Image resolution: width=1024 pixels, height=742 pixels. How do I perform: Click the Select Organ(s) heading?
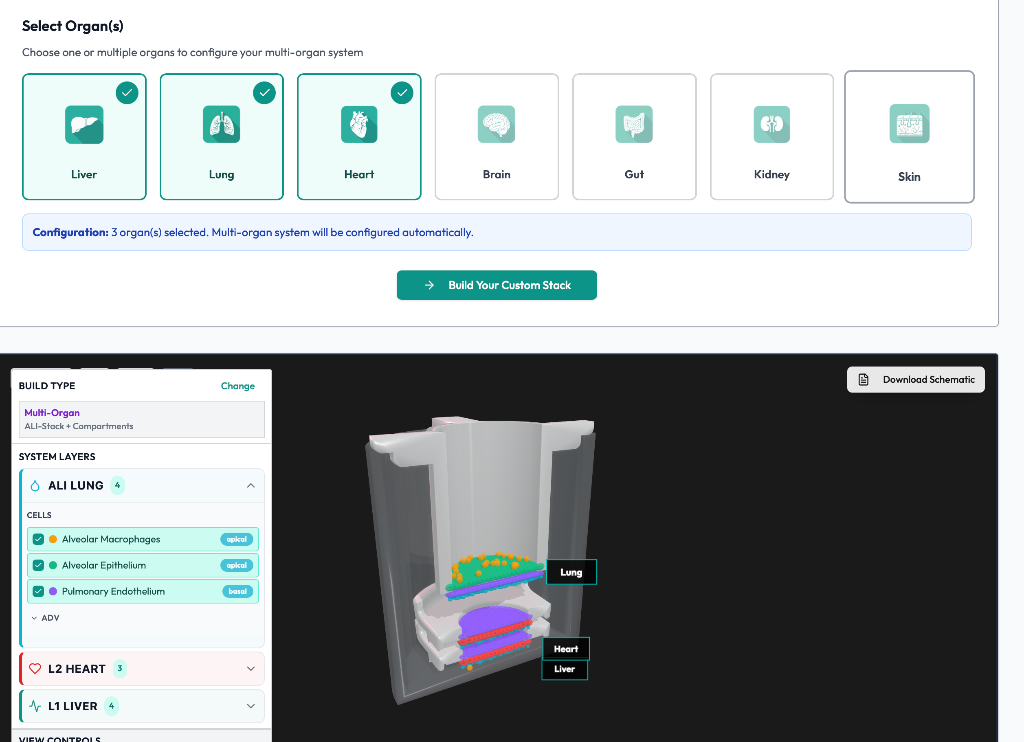click(x=72, y=26)
